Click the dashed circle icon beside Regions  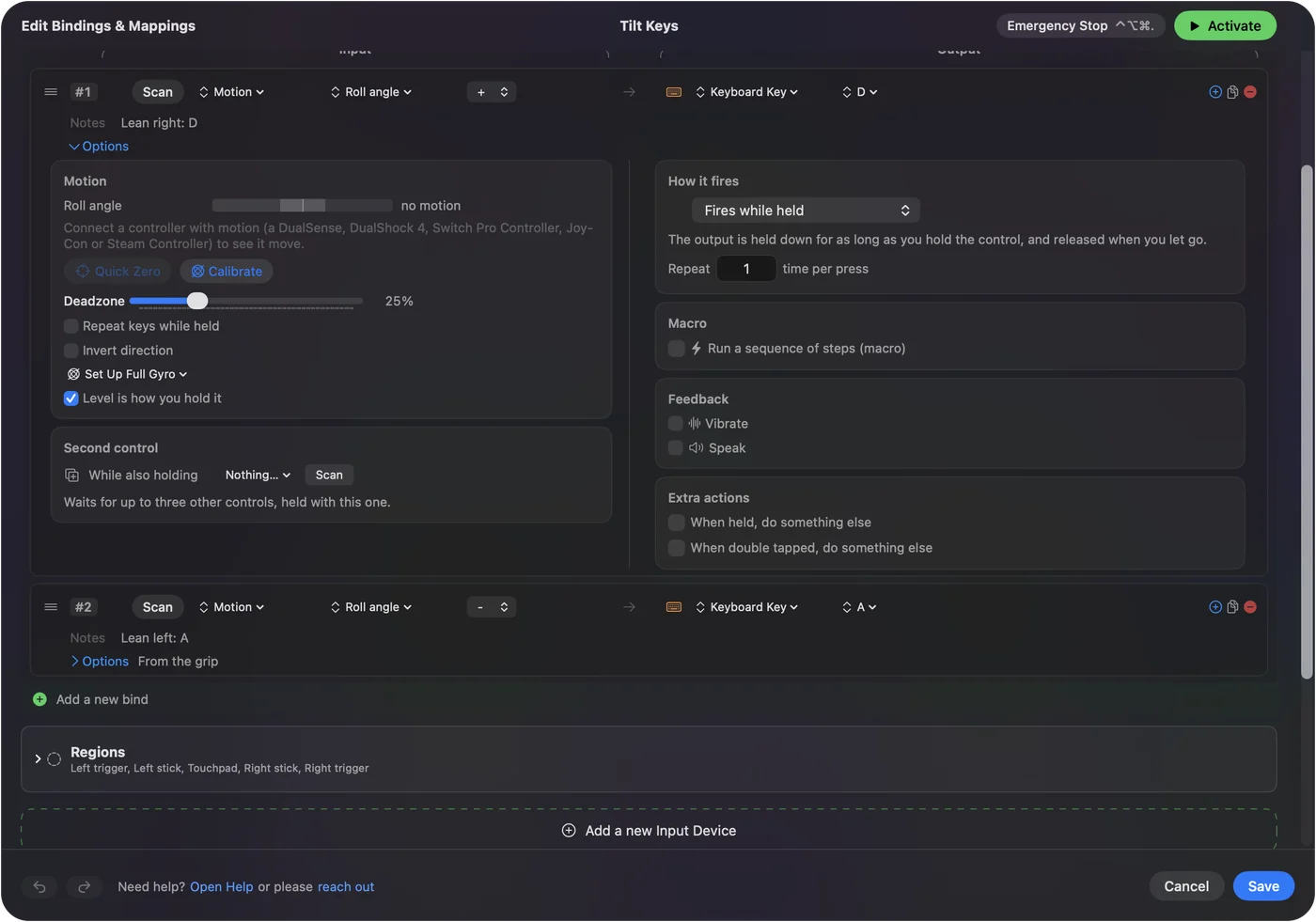pyautogui.click(x=54, y=759)
